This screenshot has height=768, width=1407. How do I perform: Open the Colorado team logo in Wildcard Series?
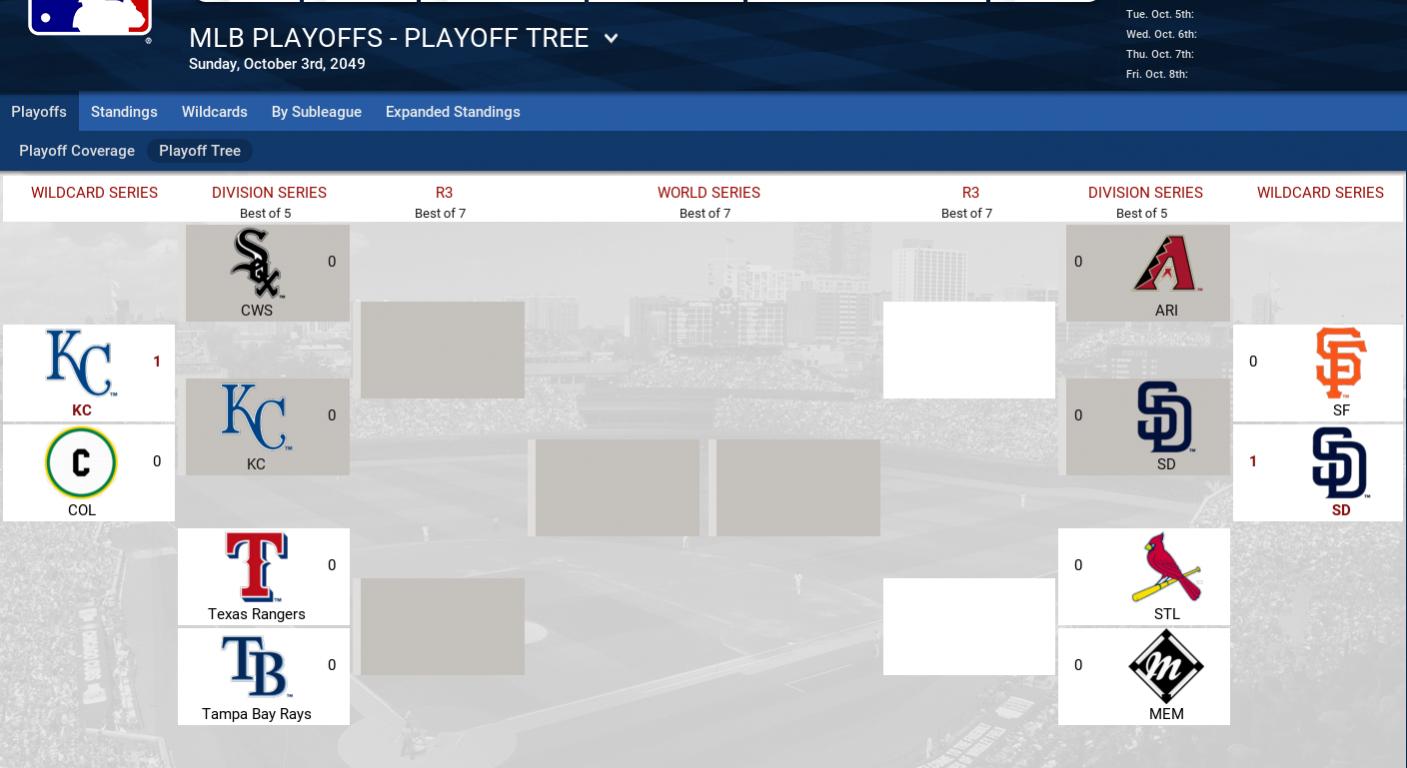click(x=81, y=463)
